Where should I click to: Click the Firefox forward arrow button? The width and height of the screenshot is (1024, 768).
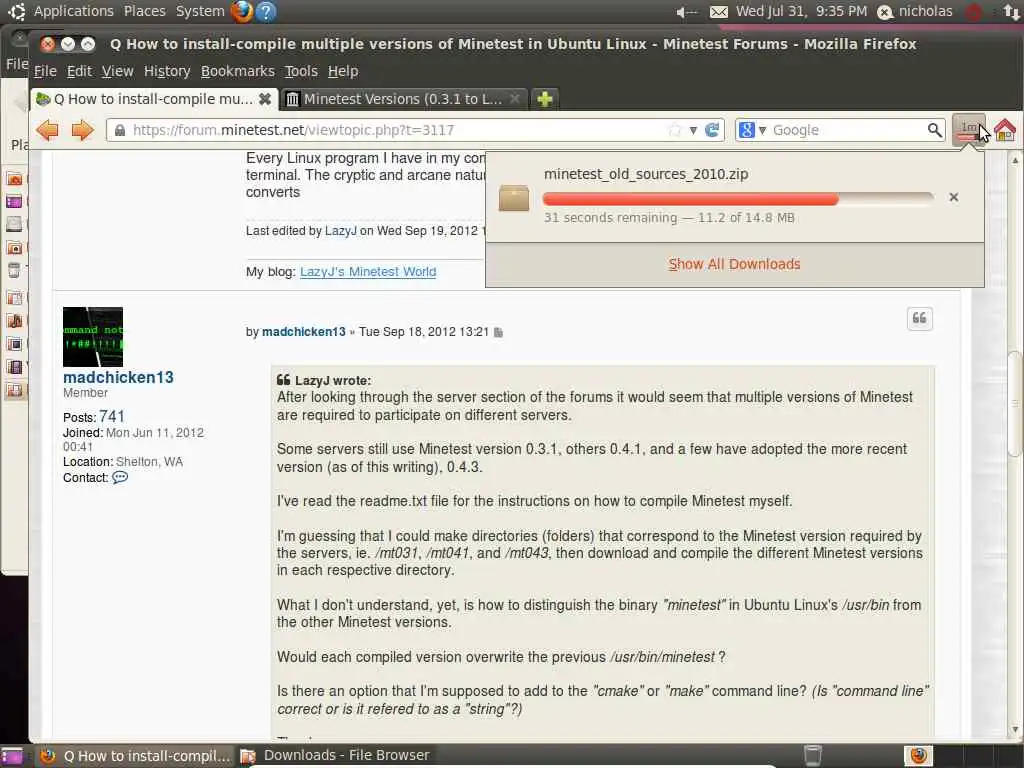(x=82, y=130)
